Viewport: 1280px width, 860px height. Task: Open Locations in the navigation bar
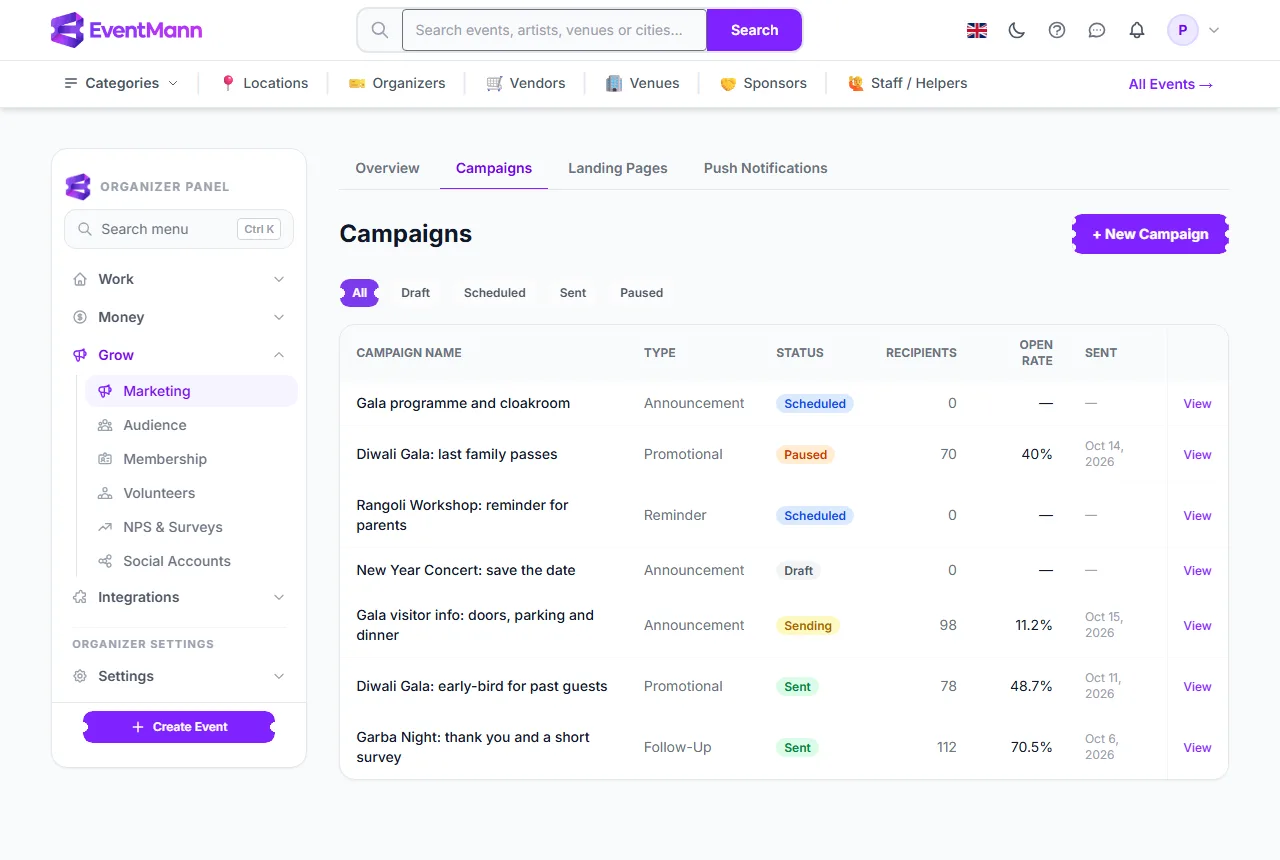tap(264, 83)
